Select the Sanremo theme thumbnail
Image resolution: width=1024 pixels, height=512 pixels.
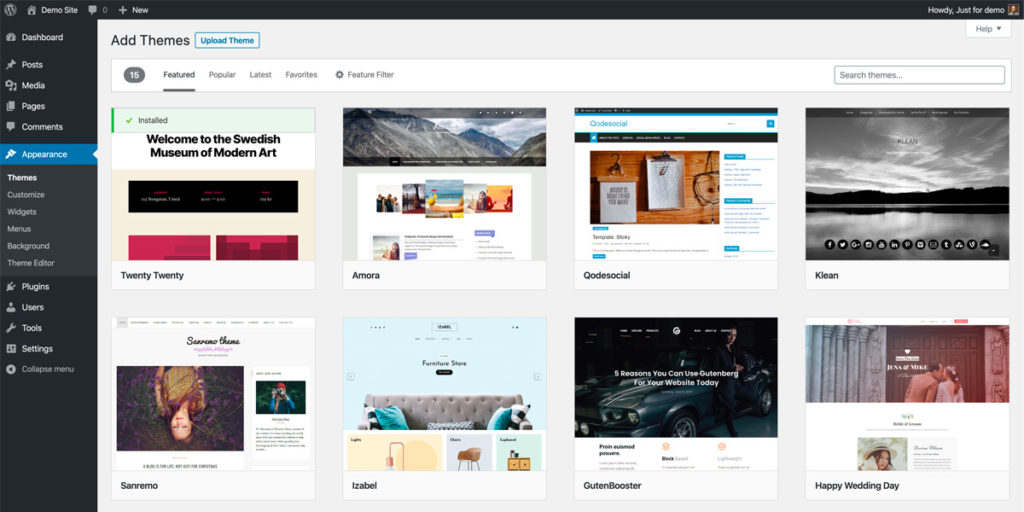point(214,394)
